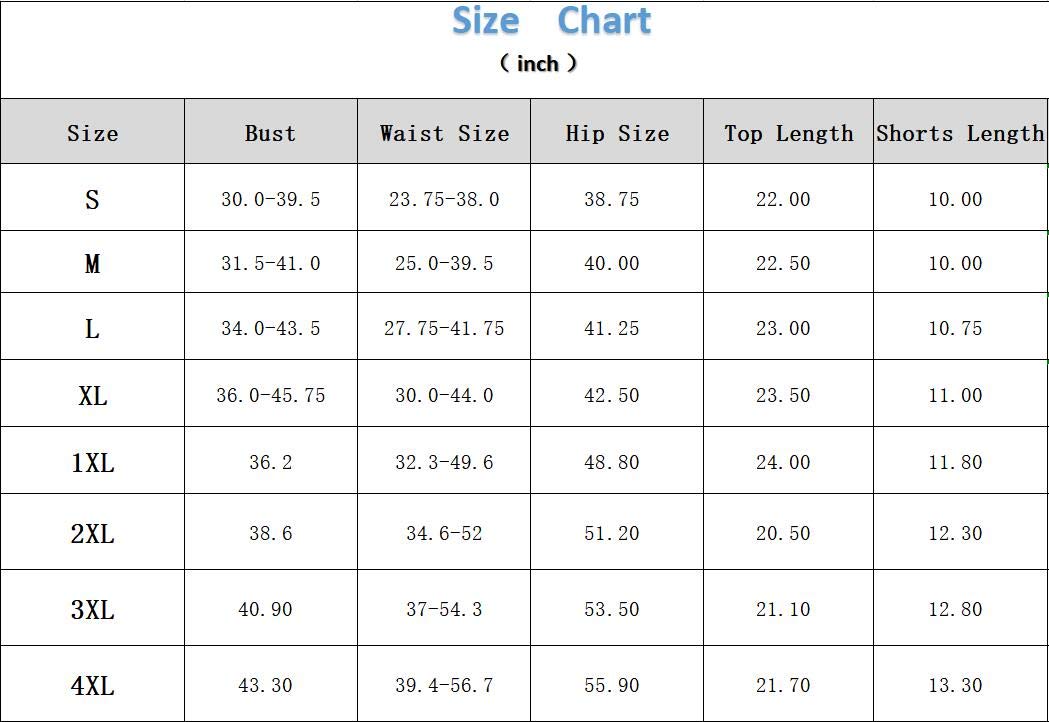Click the 2XL size row label
Screen dimensions: 1049x722
point(92,534)
